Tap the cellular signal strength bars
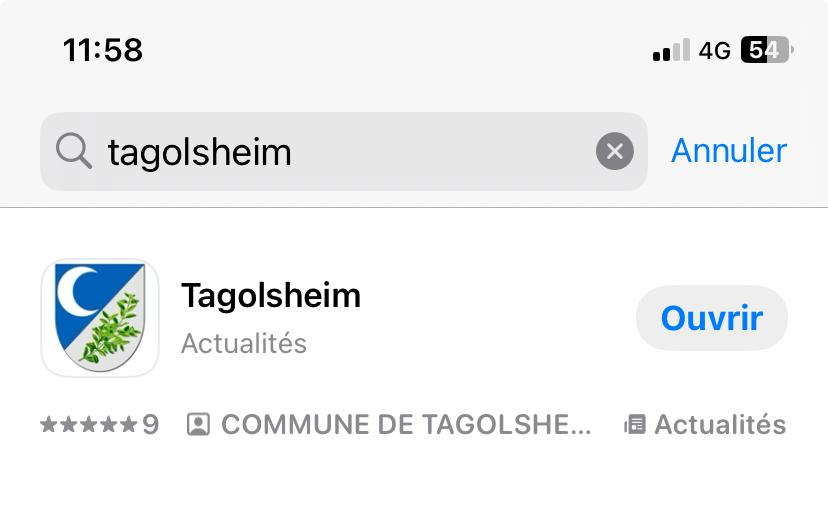This screenshot has height=525, width=828. tap(671, 50)
